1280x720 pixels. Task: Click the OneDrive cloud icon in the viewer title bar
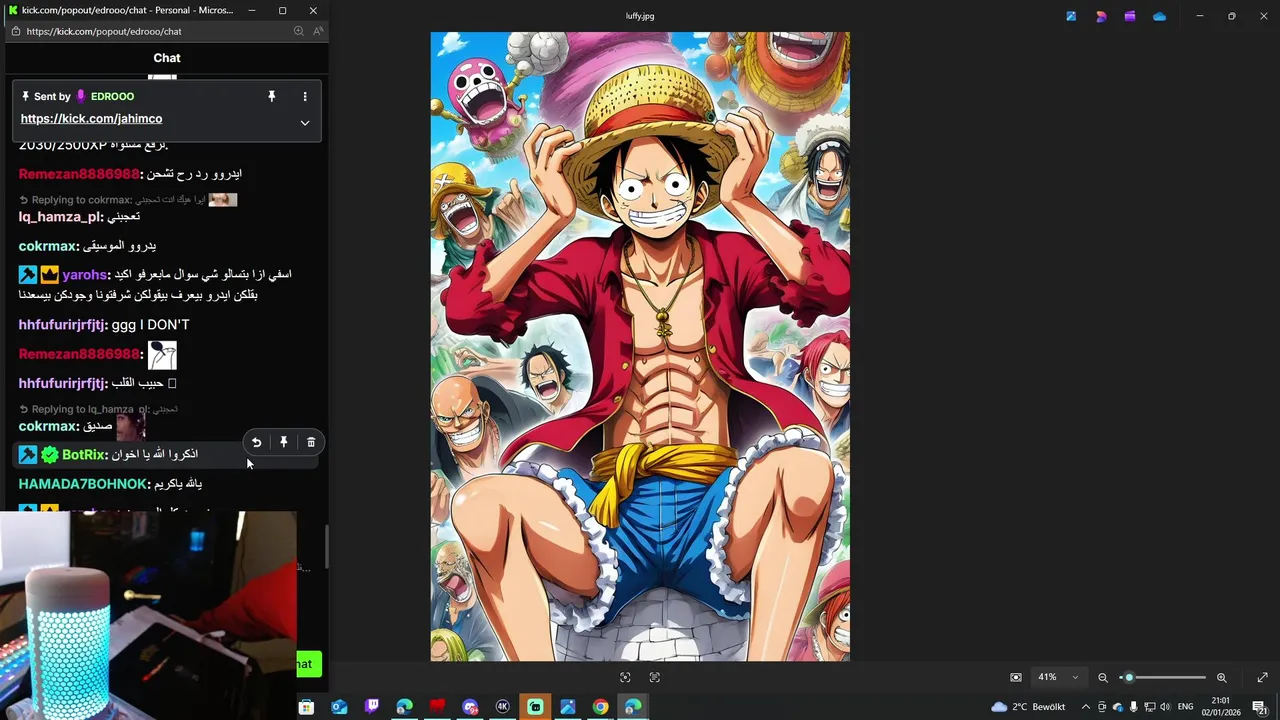coord(1159,16)
